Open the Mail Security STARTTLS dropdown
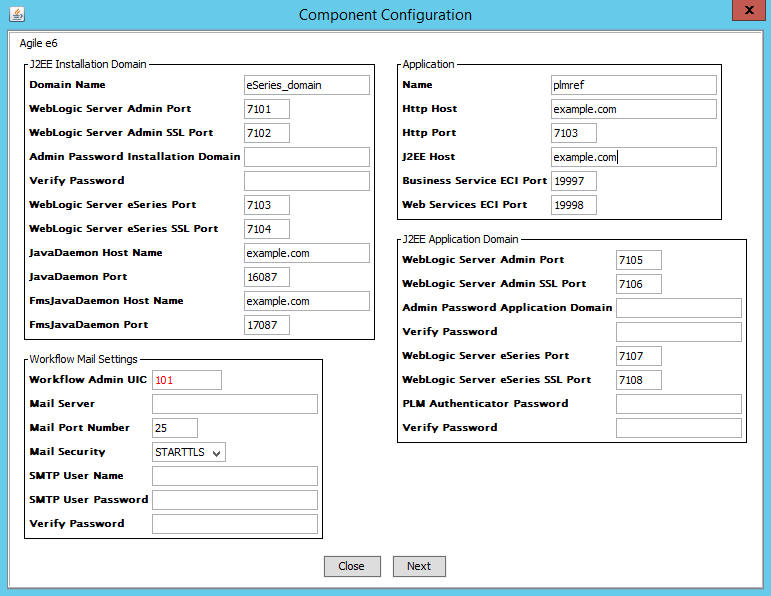The width and height of the screenshot is (771, 596). pos(189,452)
